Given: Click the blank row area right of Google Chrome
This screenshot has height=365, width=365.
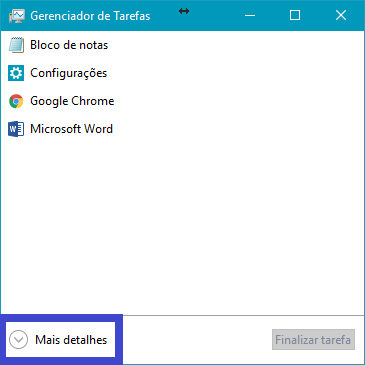Looking at the screenshot, I should pyautogui.click(x=238, y=101).
